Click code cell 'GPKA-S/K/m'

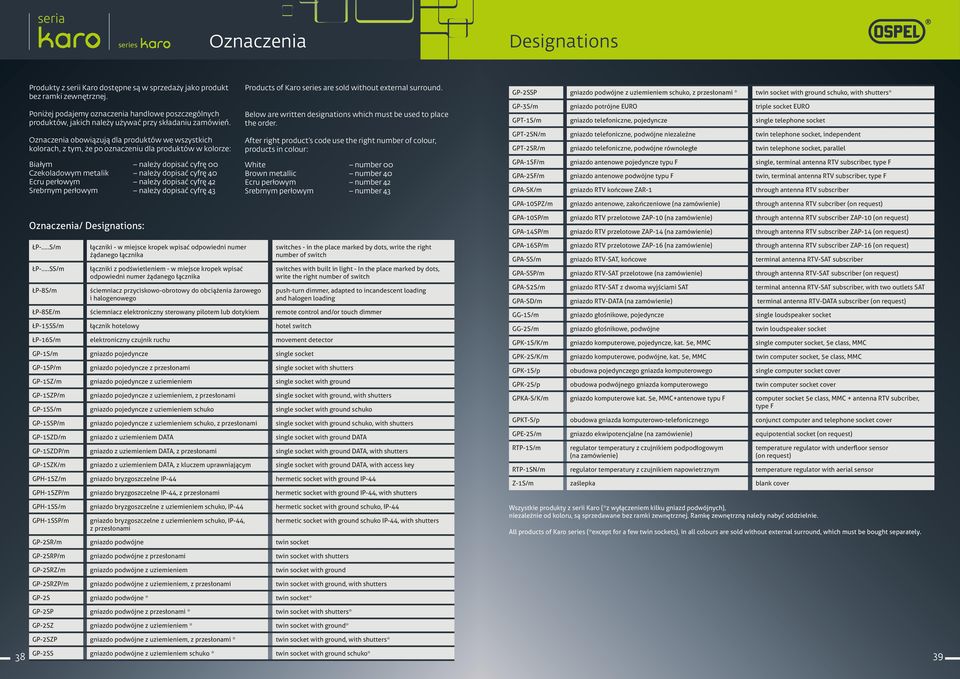(536, 402)
